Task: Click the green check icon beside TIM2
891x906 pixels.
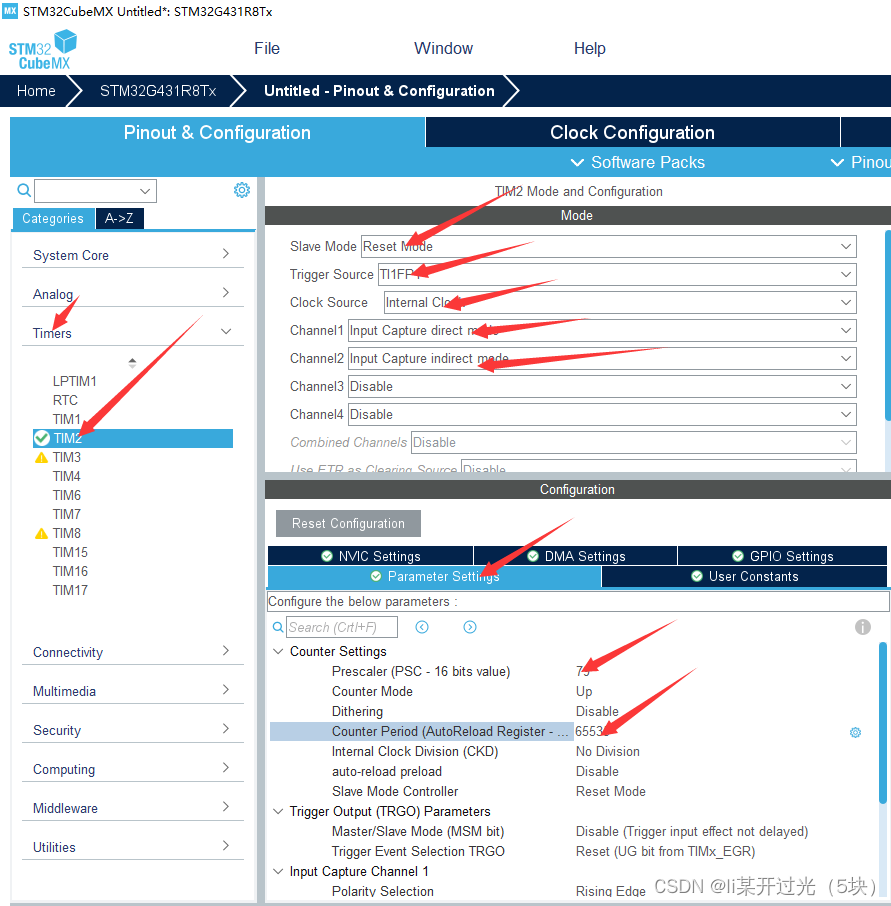Action: (x=42, y=438)
